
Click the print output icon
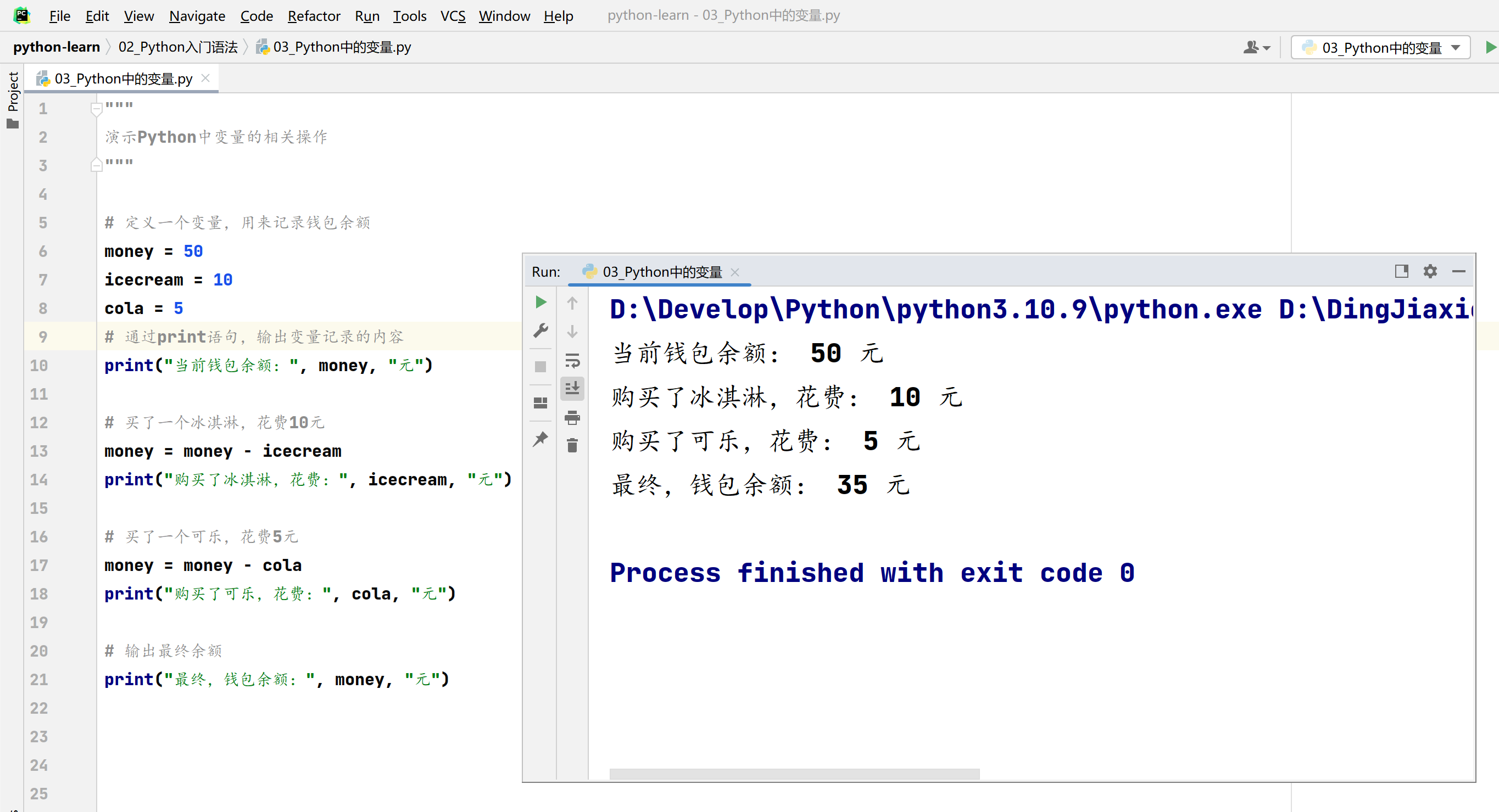tap(572, 417)
